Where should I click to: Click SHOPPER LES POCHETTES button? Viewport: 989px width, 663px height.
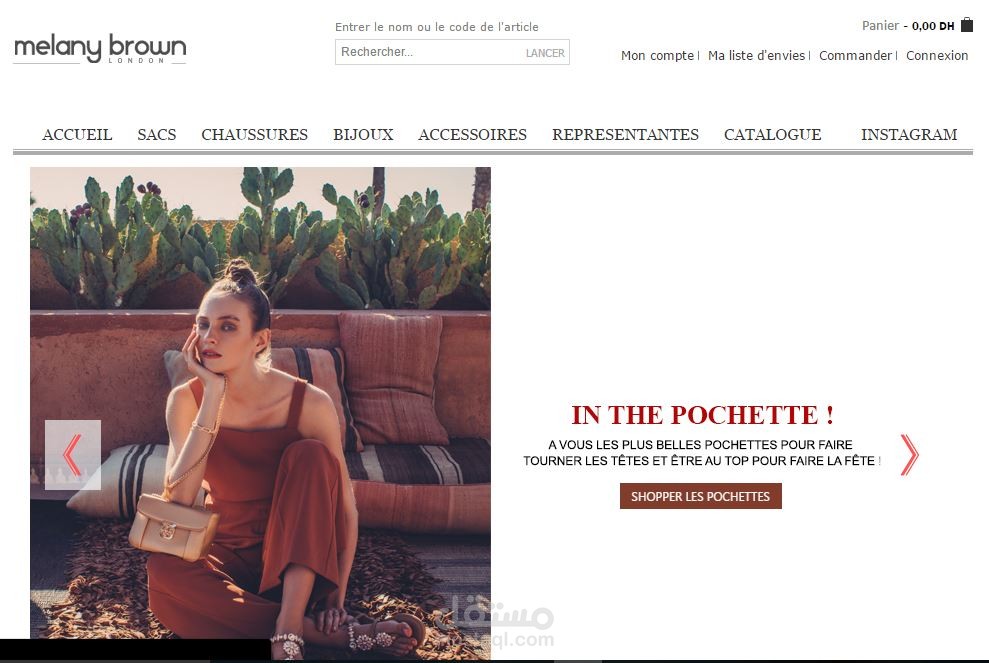(x=700, y=496)
